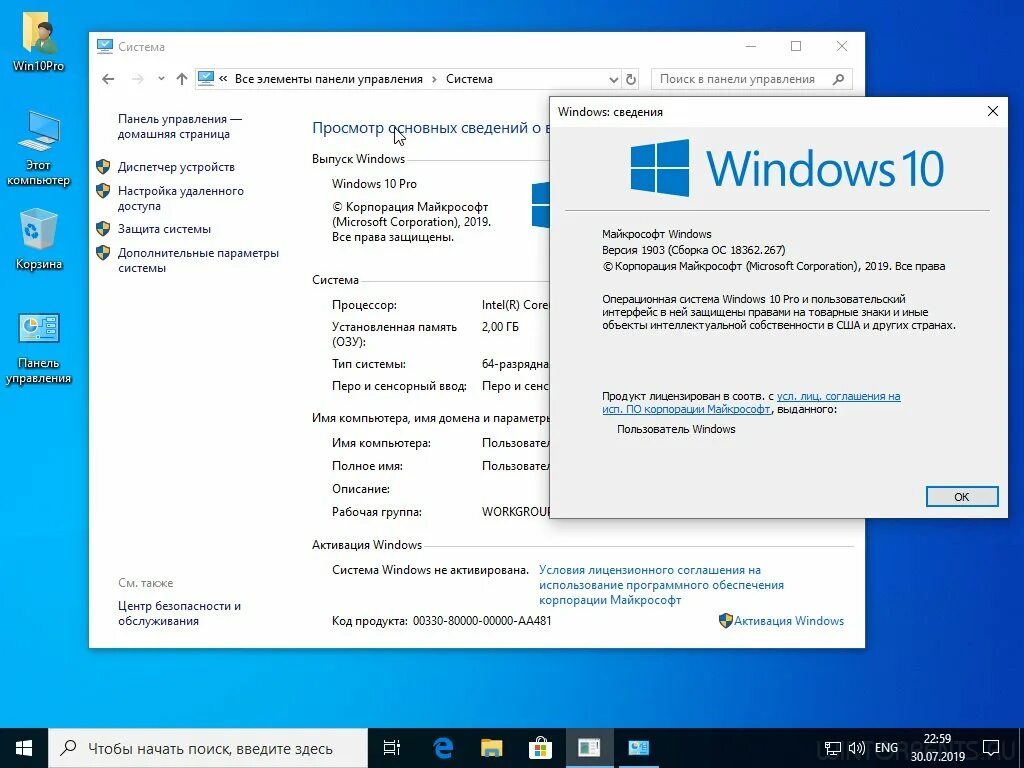The width and height of the screenshot is (1024, 768).
Task: Expand the chevron after 'Все элементы панели управления'
Action: tap(434, 79)
